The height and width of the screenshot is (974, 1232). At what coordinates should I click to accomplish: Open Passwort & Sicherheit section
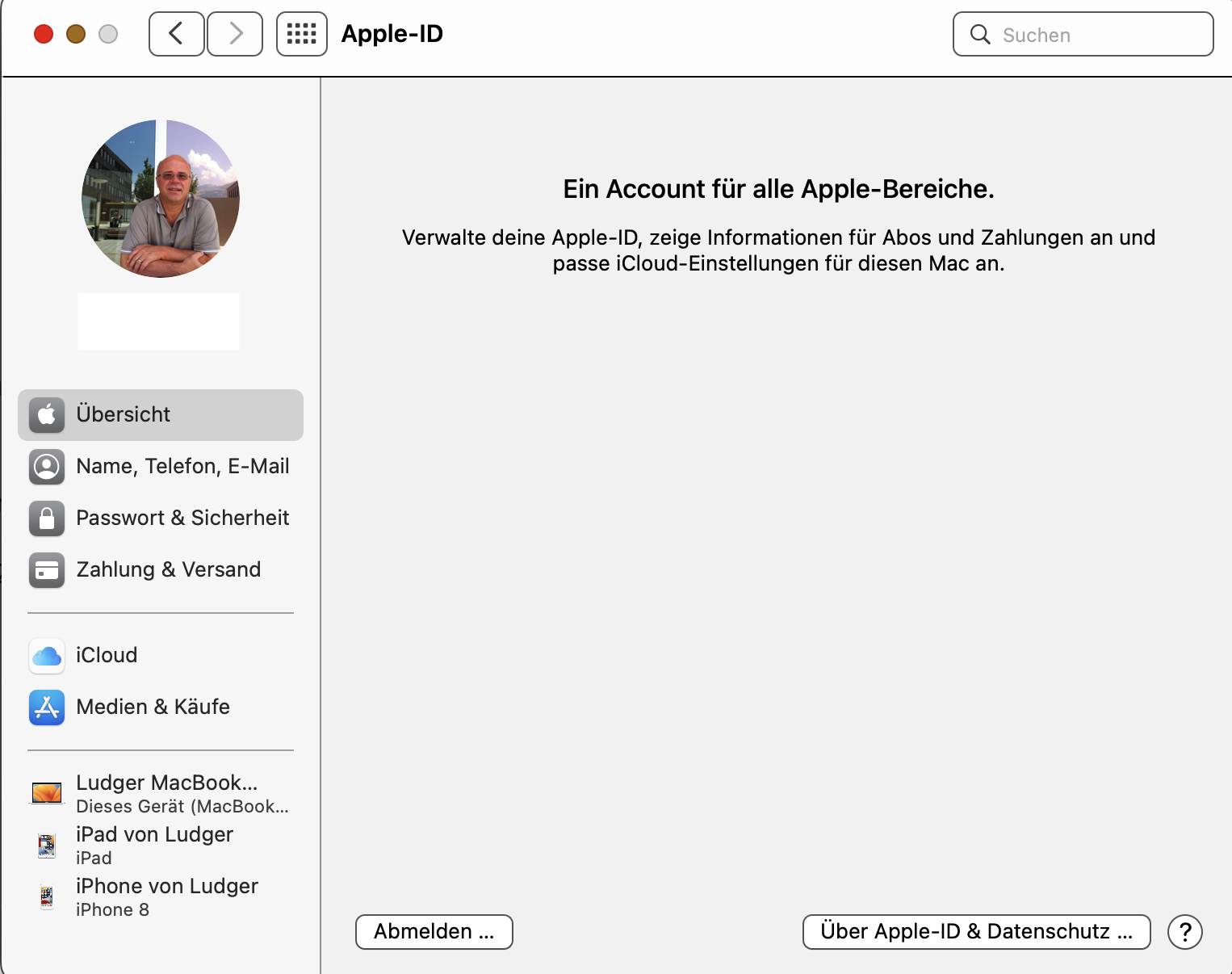point(161,518)
